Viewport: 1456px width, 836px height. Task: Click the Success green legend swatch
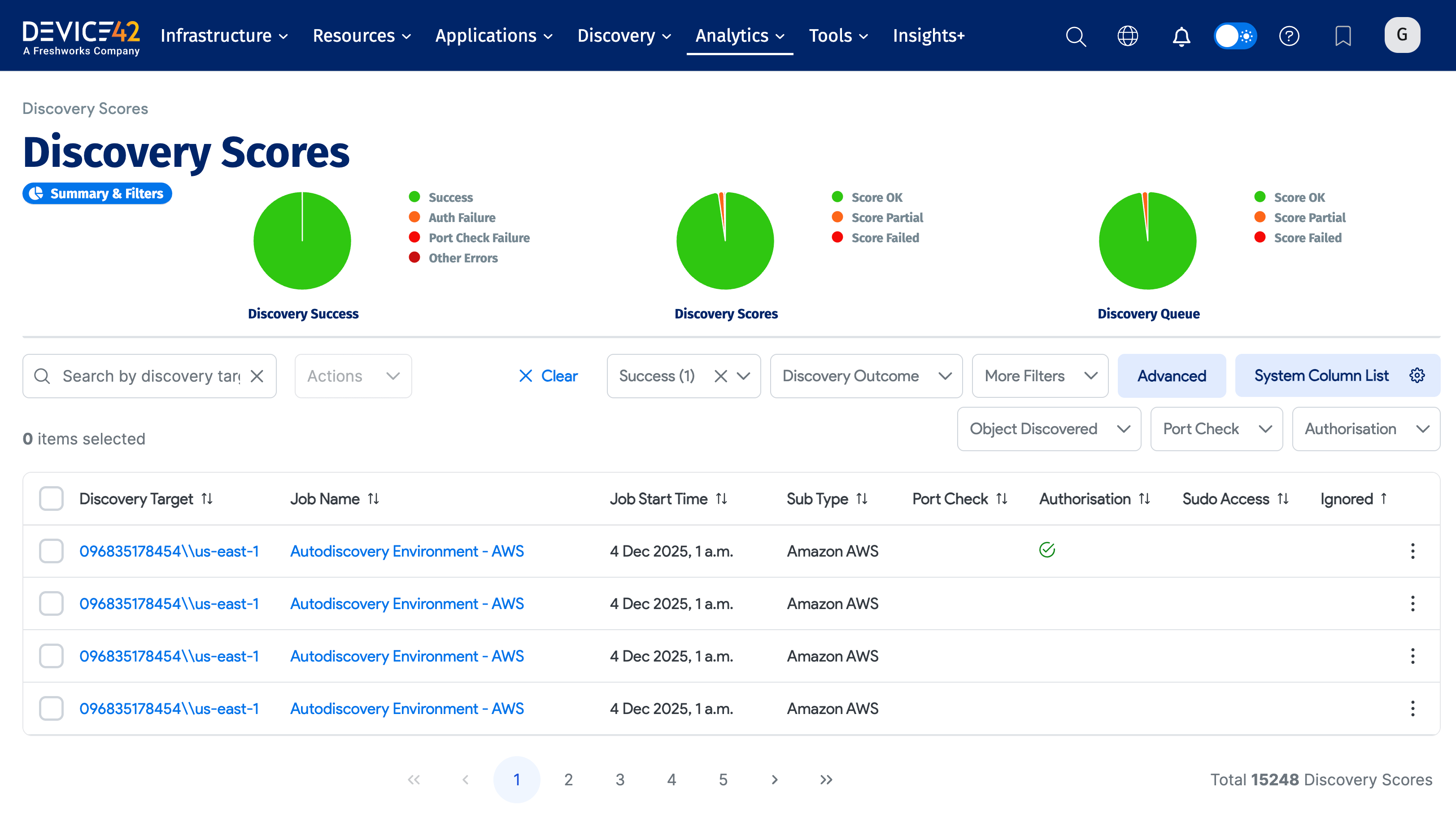[x=414, y=197]
